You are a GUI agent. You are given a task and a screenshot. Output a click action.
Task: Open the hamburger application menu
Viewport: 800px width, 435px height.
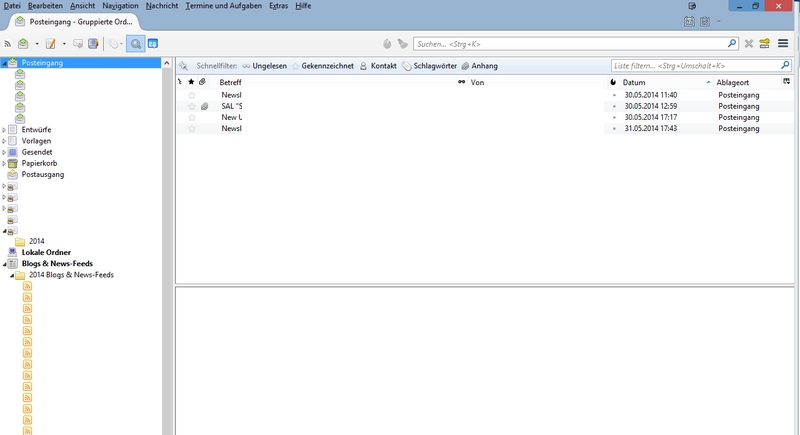tap(783, 44)
